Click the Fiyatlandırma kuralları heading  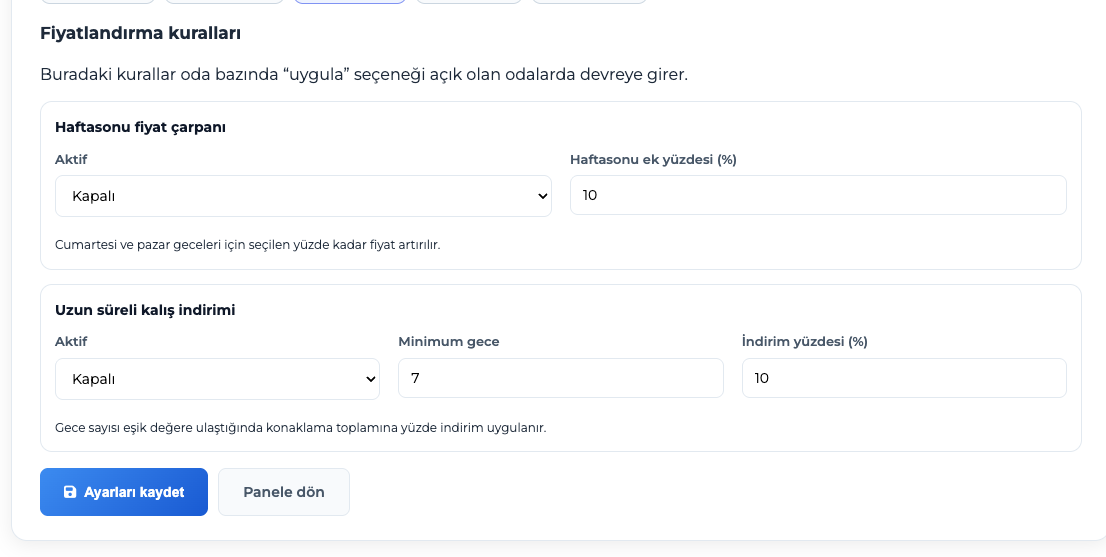point(140,33)
